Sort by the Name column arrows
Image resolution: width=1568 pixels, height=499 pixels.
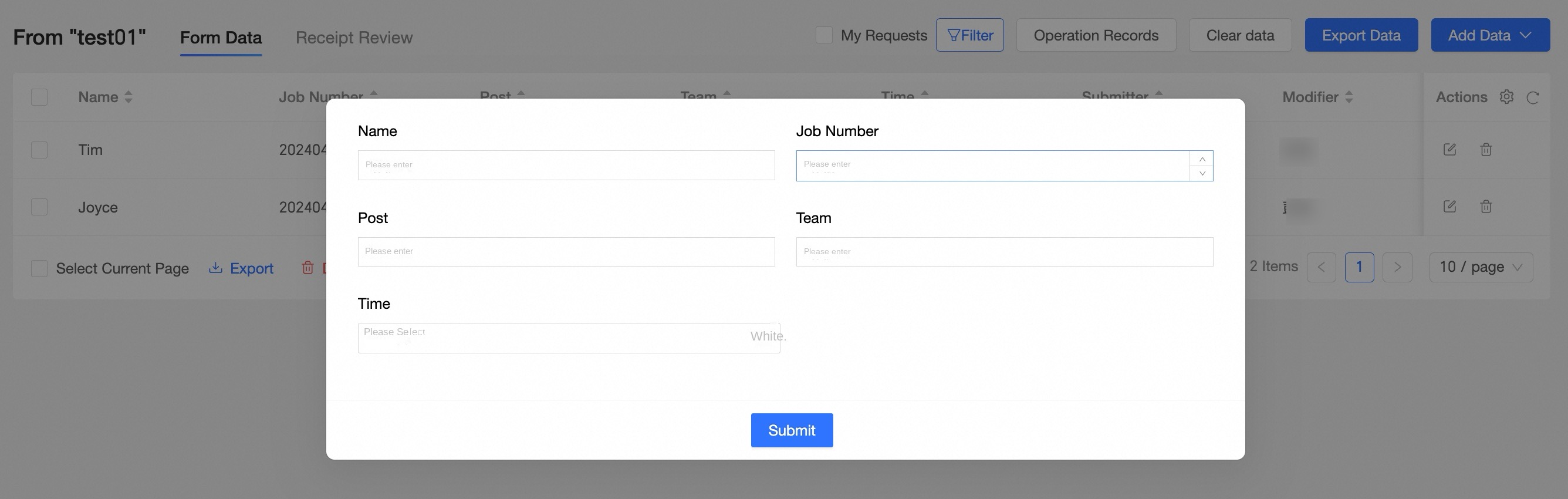point(129,97)
